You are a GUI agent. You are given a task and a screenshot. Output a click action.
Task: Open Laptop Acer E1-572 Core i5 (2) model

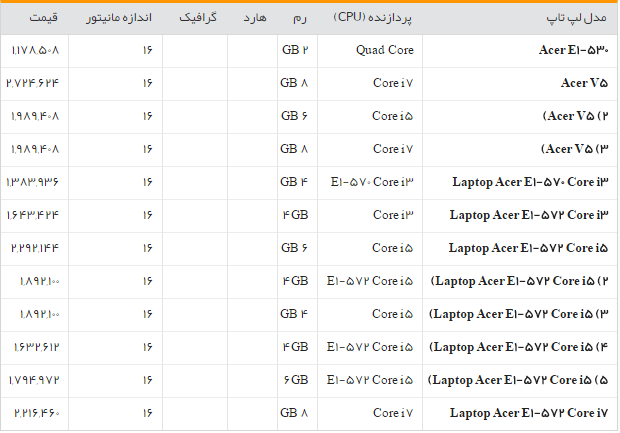[519, 281]
